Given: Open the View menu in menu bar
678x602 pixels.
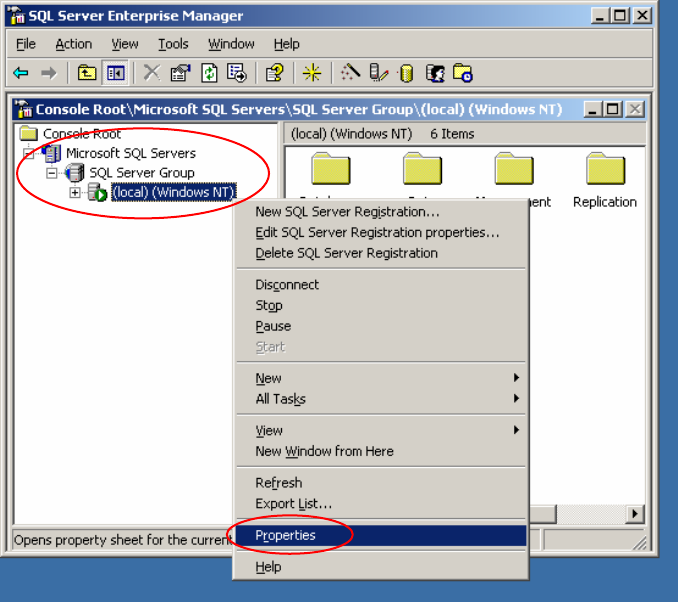Looking at the screenshot, I should [125, 44].
